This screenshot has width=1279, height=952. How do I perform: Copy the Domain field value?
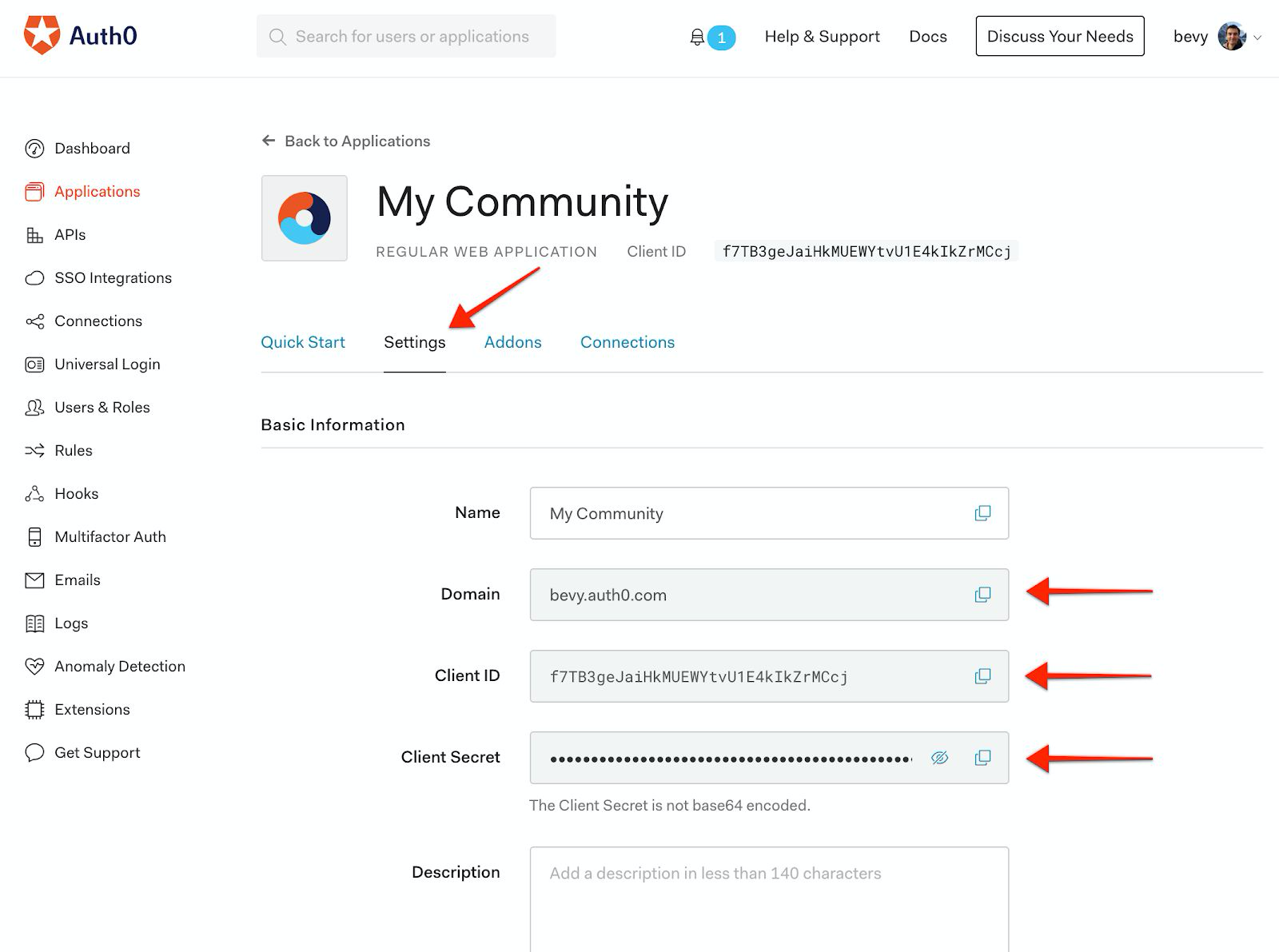click(x=982, y=595)
